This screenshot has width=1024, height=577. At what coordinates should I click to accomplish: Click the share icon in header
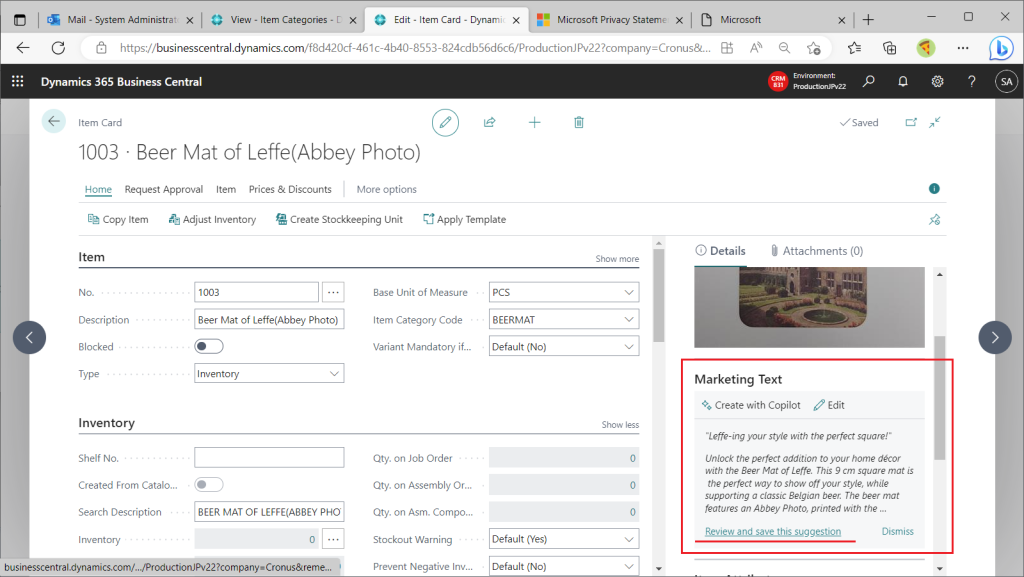489,122
